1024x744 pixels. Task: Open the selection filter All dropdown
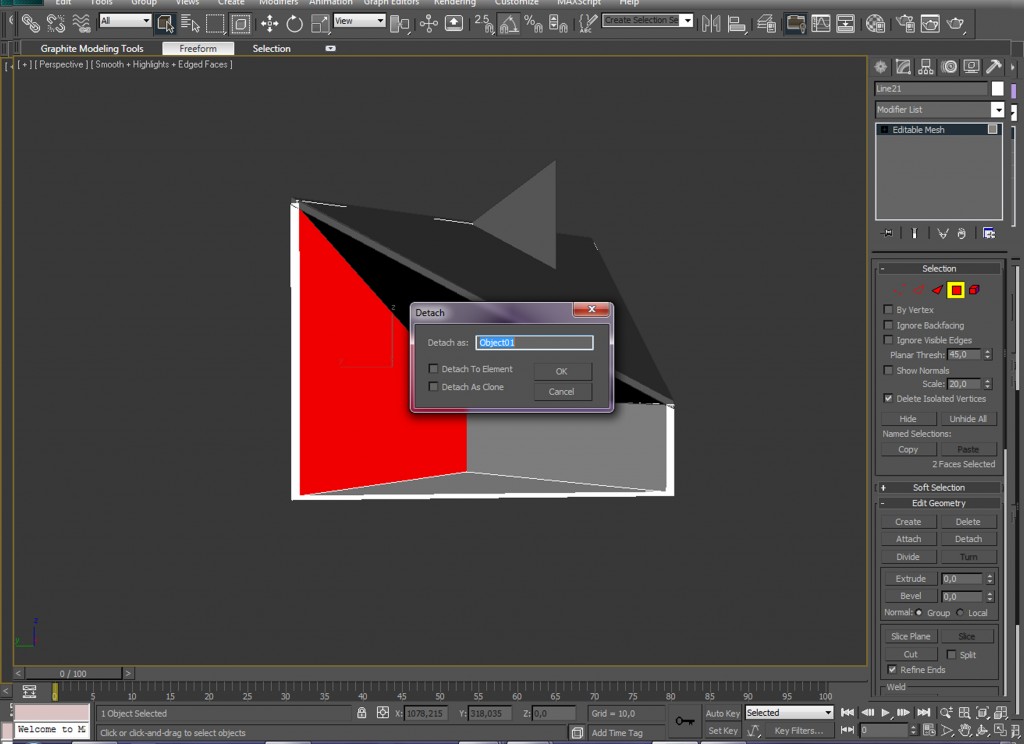coord(125,21)
